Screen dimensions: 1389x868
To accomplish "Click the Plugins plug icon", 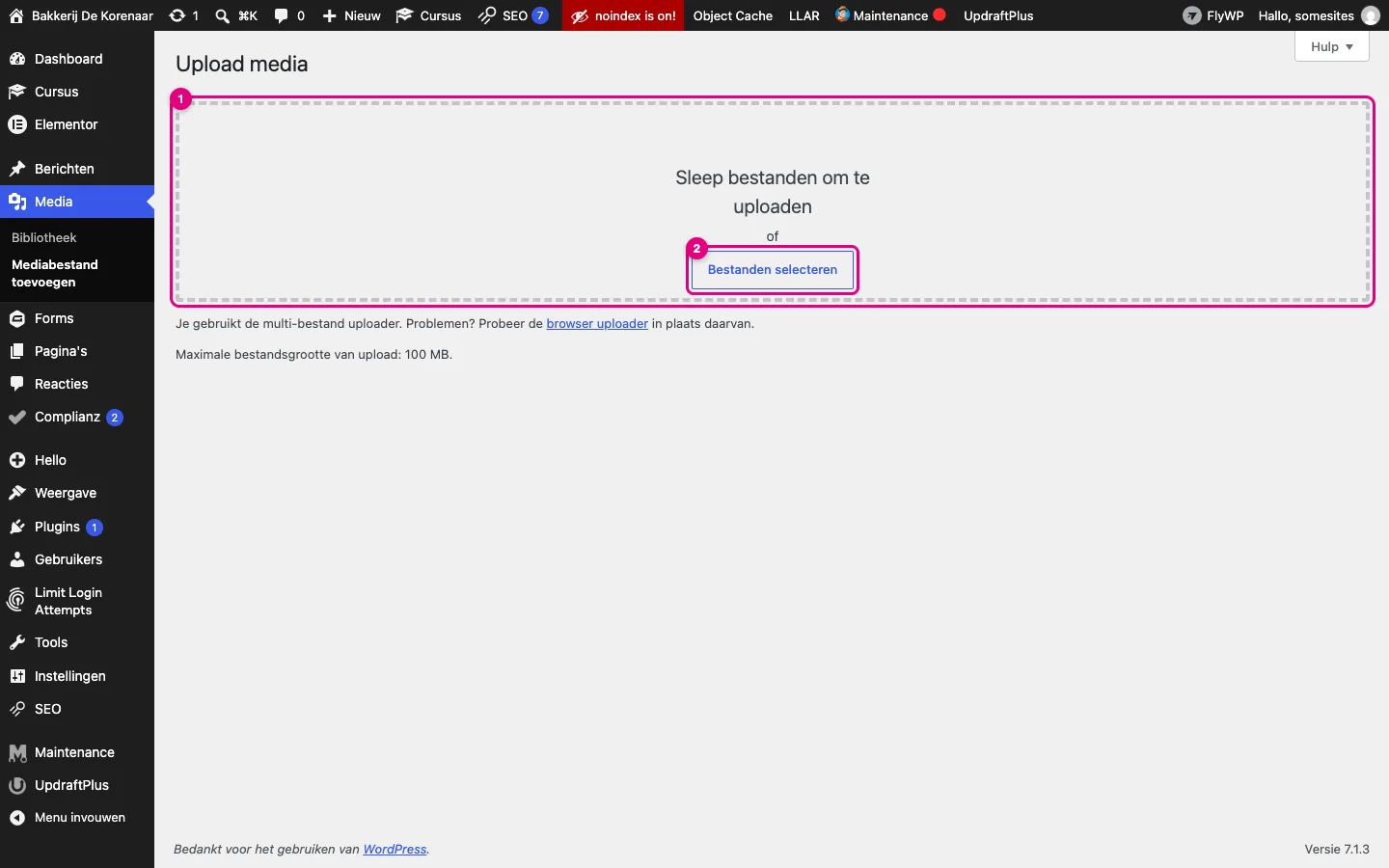I will click(x=17, y=527).
